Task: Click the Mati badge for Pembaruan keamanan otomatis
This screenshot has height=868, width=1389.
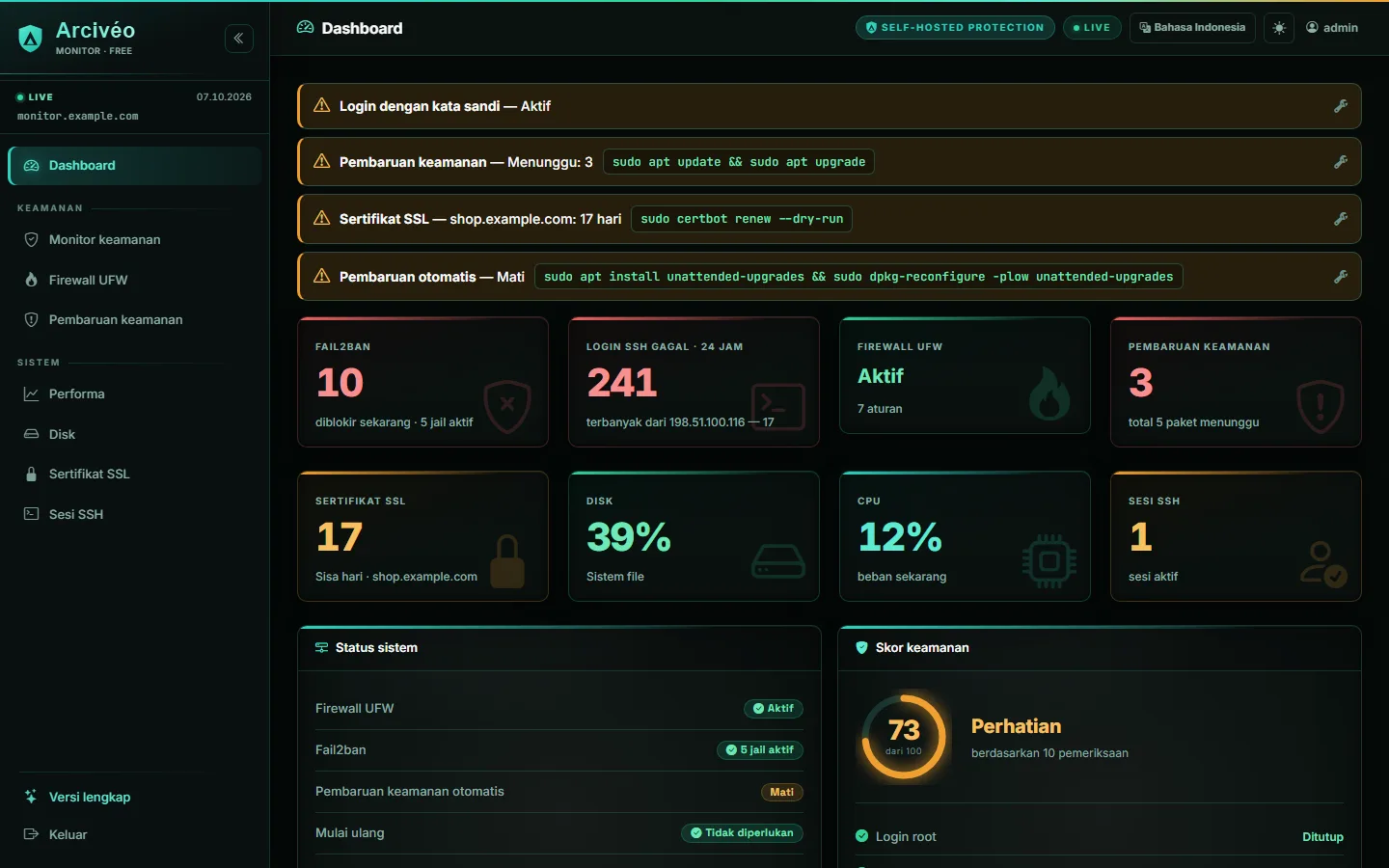Action: click(782, 793)
